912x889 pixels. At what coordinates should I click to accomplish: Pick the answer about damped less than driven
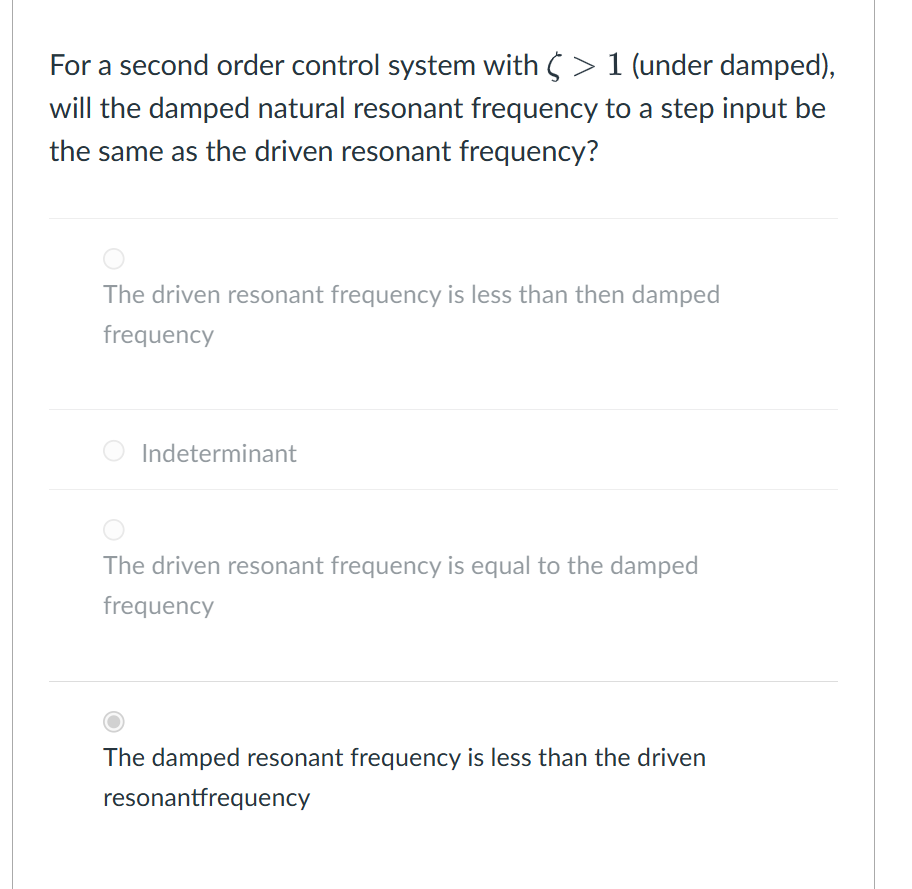[x=114, y=722]
